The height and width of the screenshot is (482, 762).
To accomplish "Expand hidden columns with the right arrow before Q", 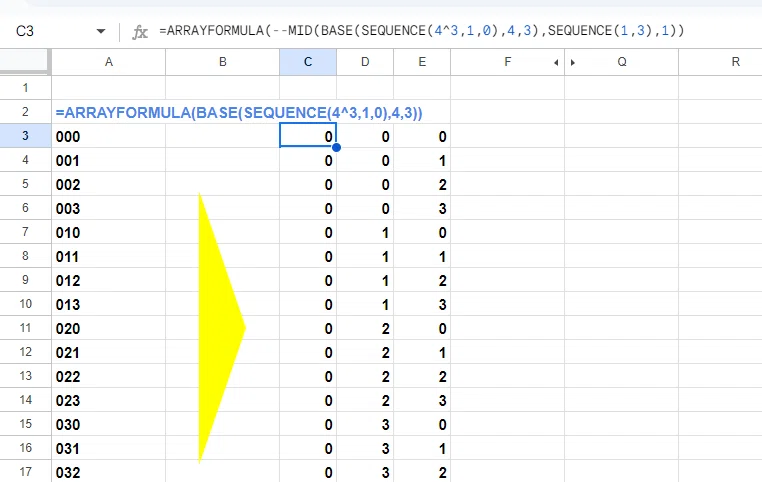I will (573, 62).
